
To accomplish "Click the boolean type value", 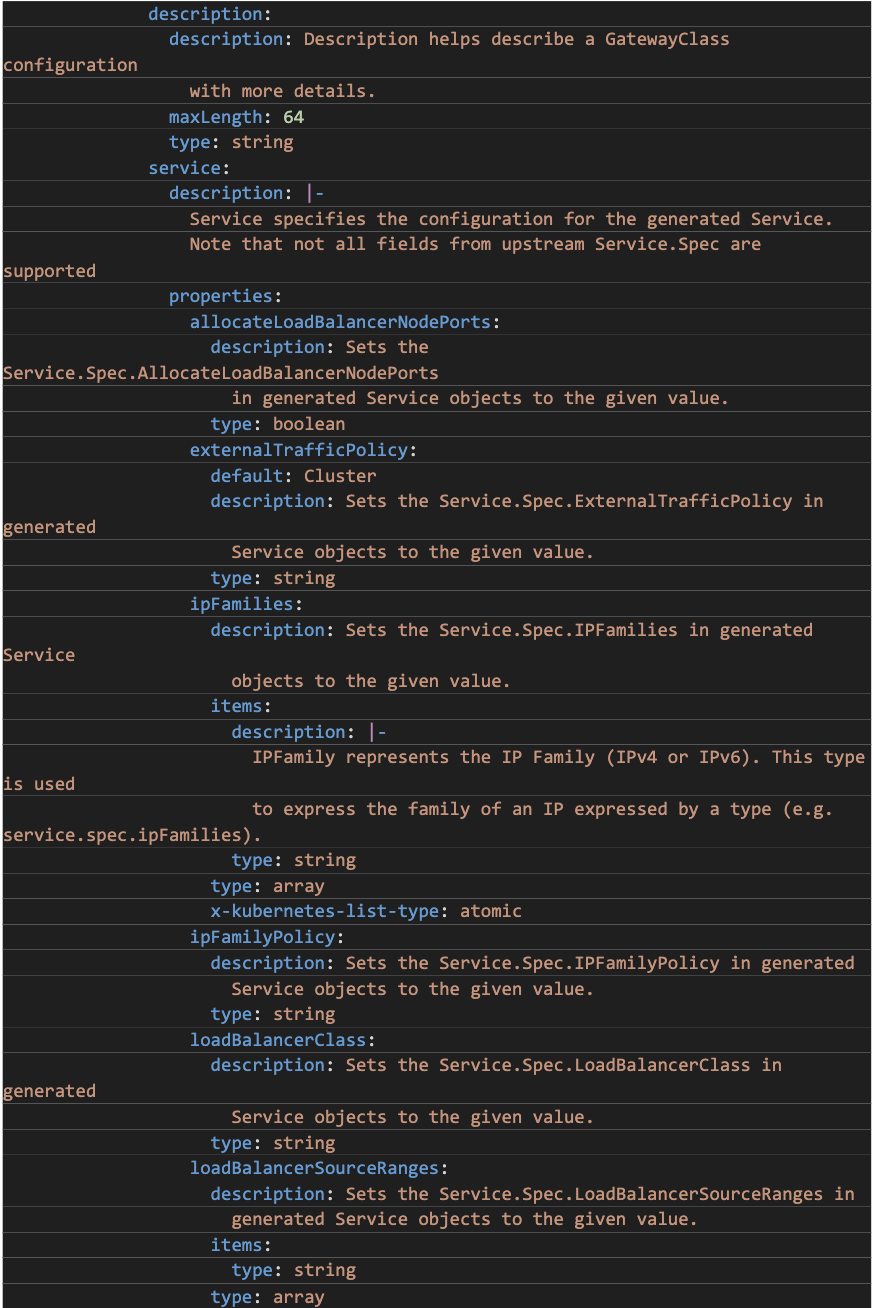I will pos(309,424).
